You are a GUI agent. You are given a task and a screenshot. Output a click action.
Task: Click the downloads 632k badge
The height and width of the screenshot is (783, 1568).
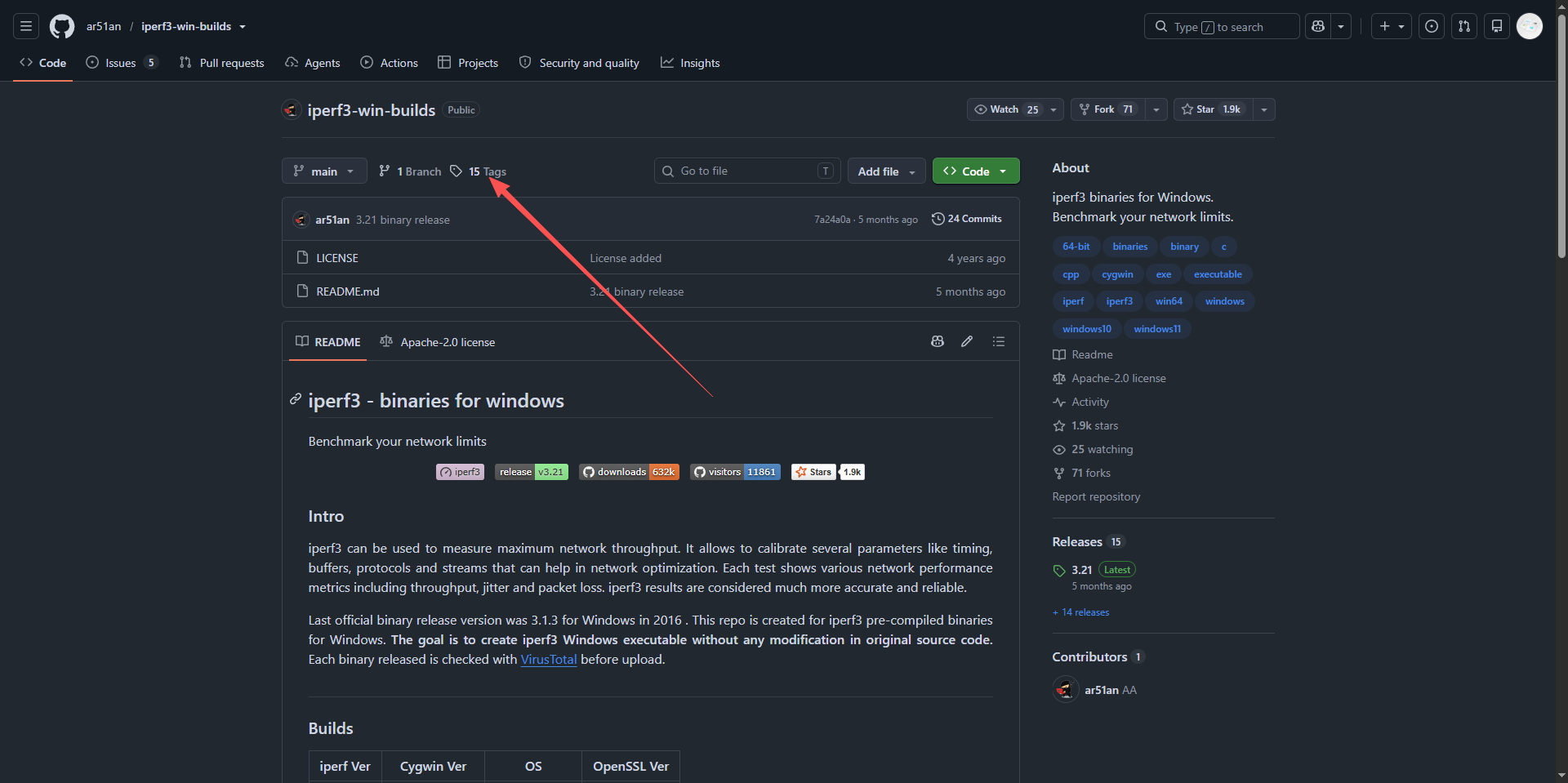(629, 472)
